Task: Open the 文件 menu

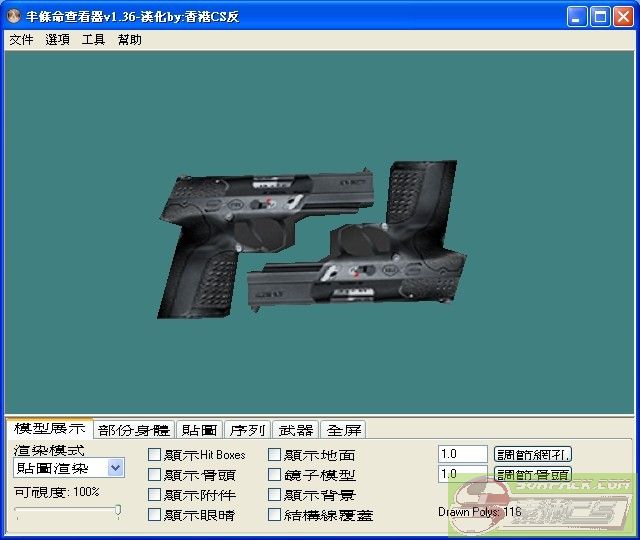Action: click(x=21, y=40)
